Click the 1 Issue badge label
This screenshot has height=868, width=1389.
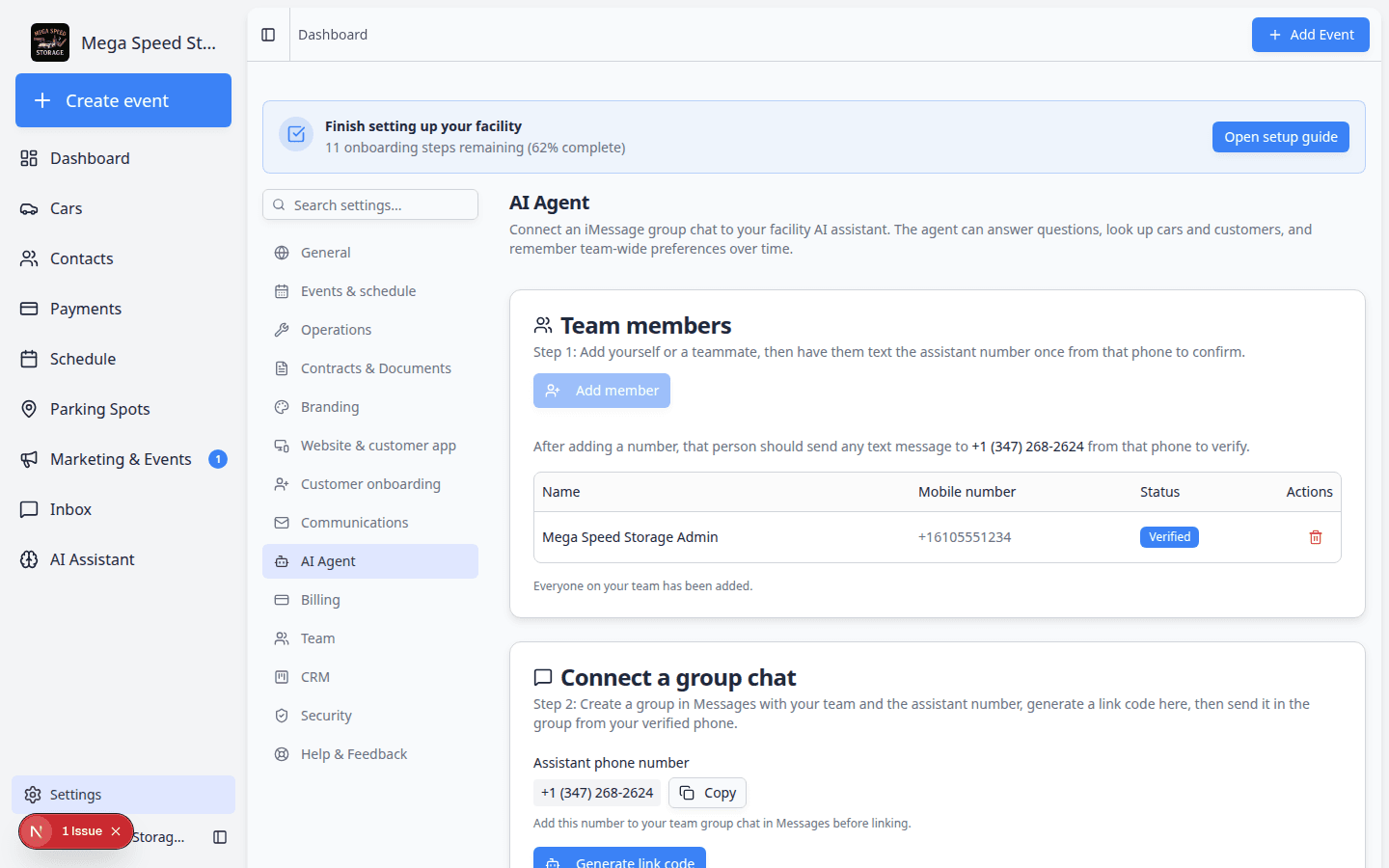tap(82, 831)
